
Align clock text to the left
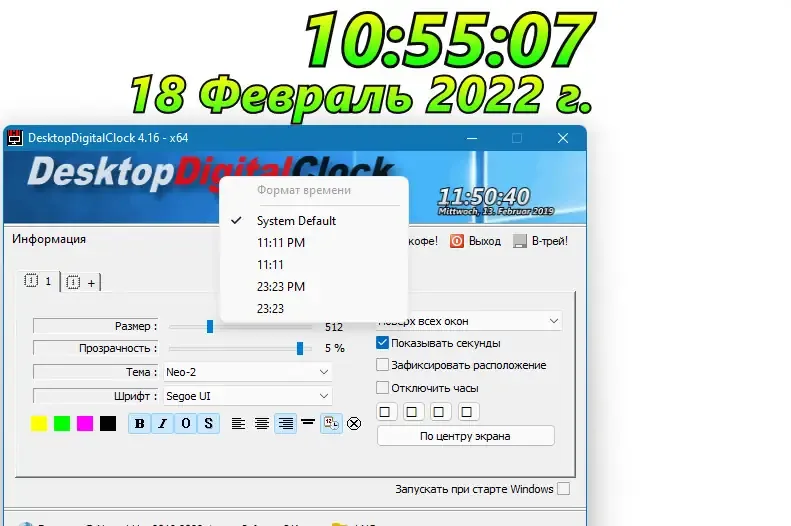point(238,424)
